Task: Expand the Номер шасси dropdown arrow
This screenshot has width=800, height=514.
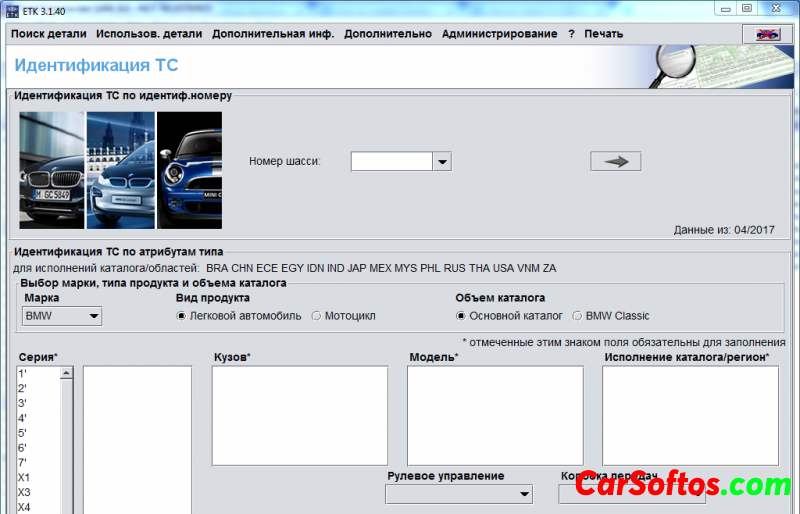Action: pyautogui.click(x=441, y=161)
